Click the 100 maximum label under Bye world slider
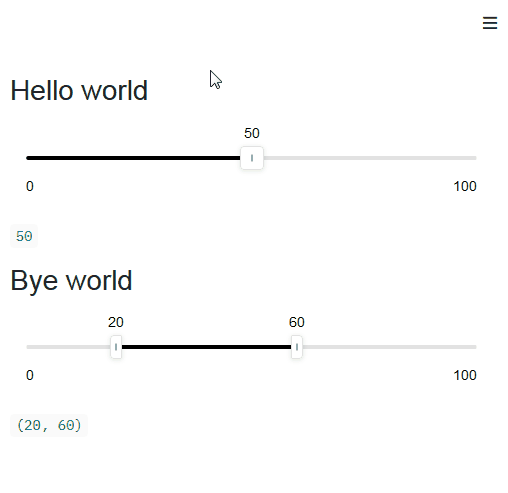Viewport: 508px width, 493px height. pyautogui.click(x=465, y=375)
